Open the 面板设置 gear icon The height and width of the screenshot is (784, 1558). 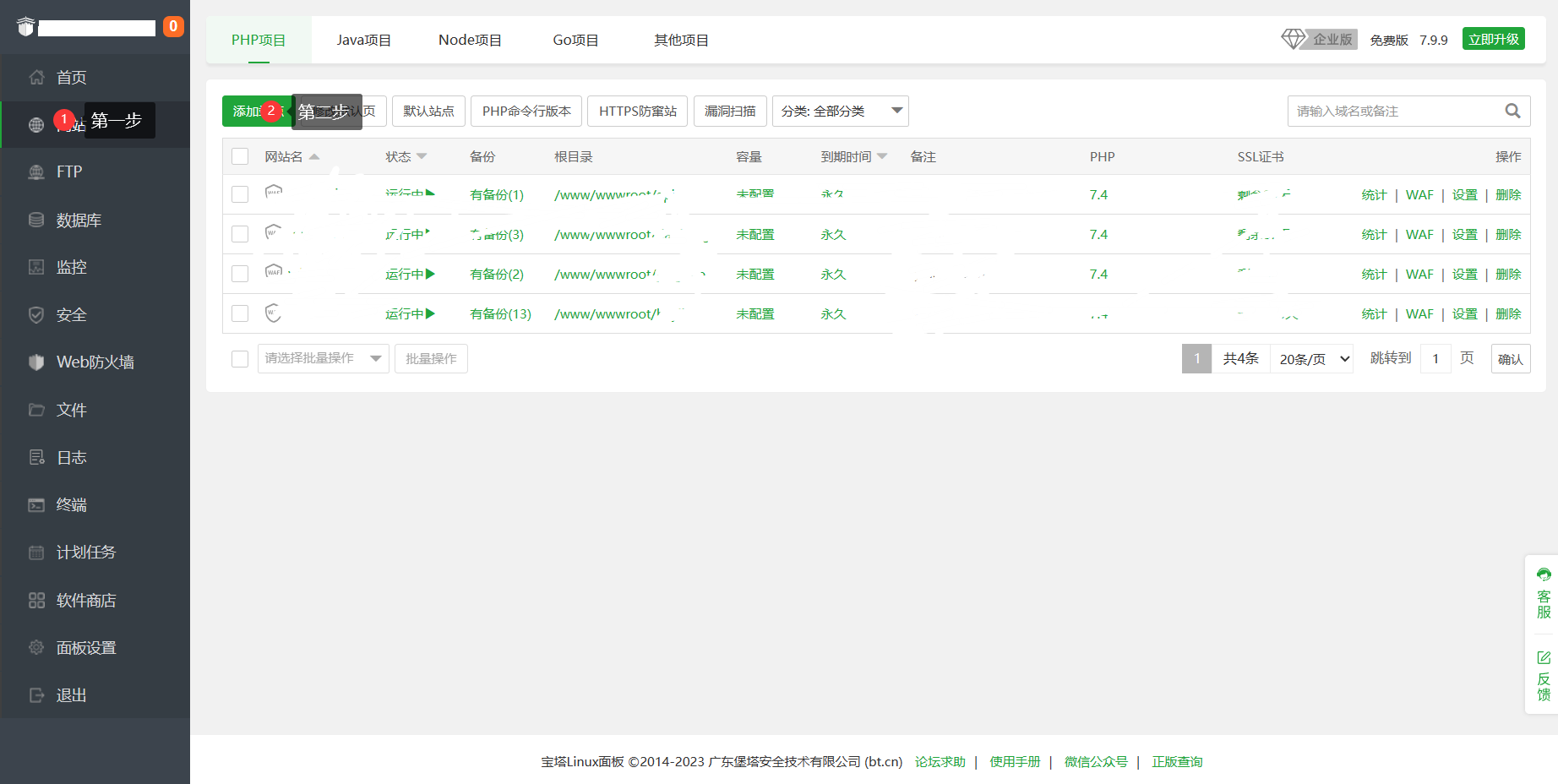tap(36, 647)
